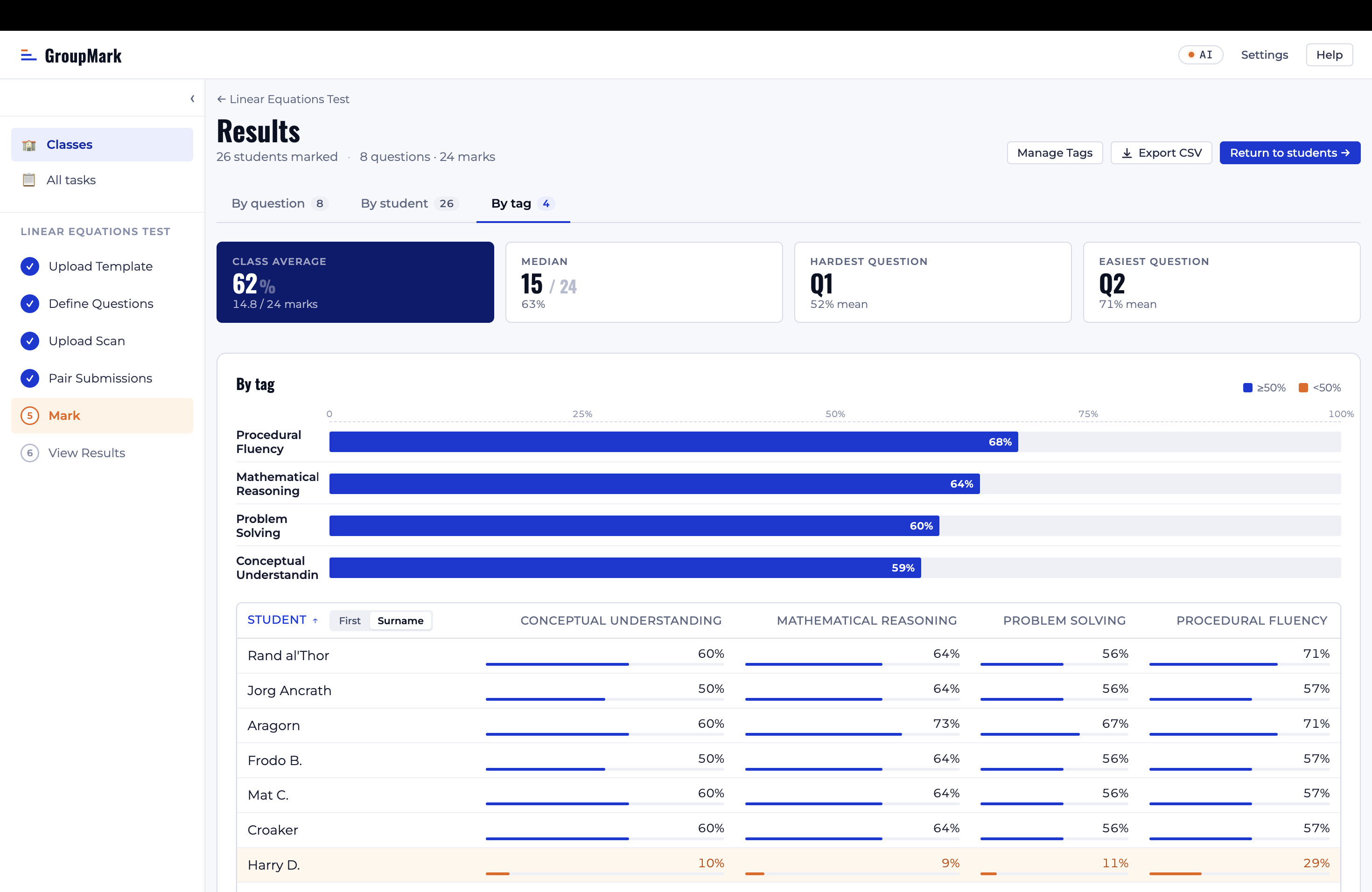Click the Export CSV download icon
This screenshot has width=1372, height=892.
(1127, 153)
